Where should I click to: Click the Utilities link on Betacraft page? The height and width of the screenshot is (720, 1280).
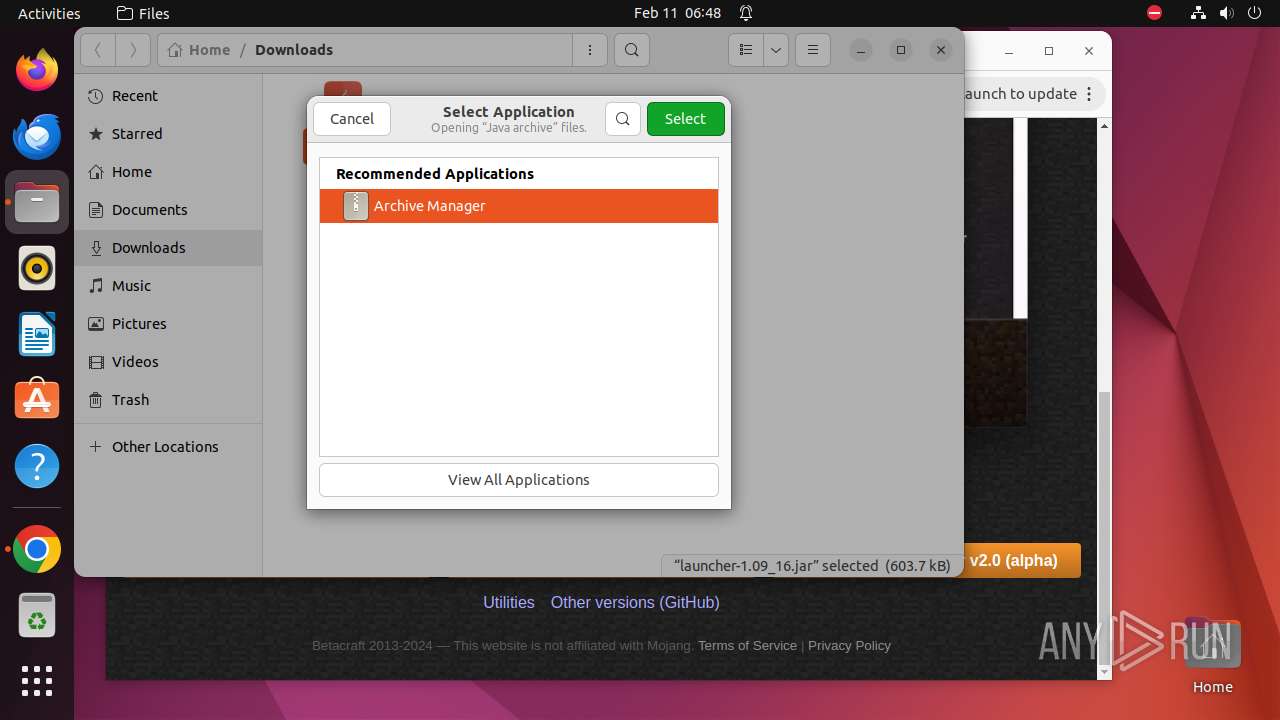pyautogui.click(x=509, y=602)
